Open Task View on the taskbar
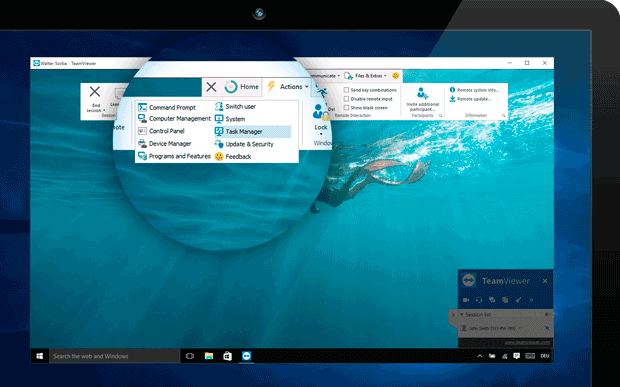Screen dimensions: 620x387 tap(190, 356)
